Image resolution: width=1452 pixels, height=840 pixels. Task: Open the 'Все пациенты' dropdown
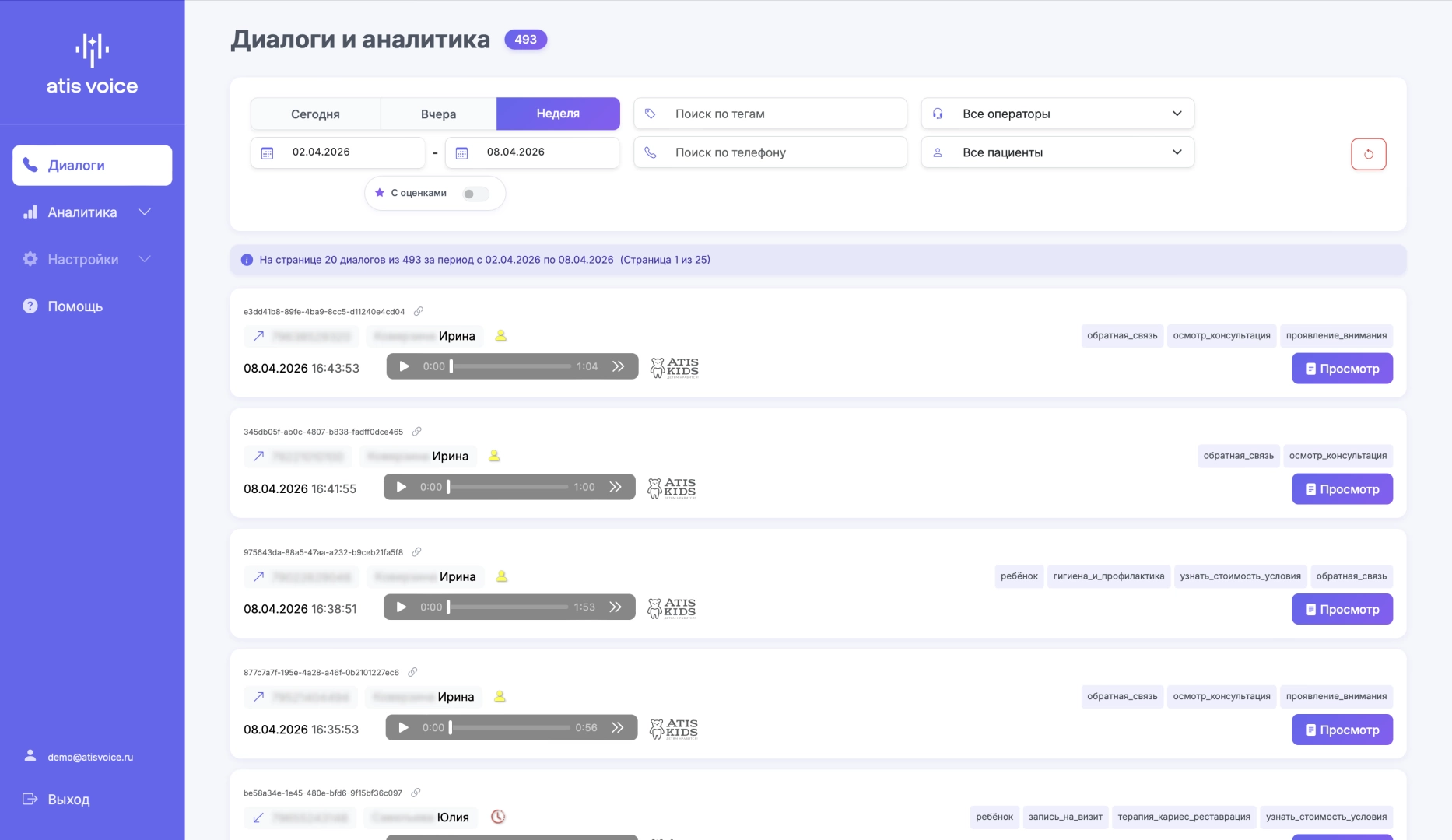(1057, 152)
